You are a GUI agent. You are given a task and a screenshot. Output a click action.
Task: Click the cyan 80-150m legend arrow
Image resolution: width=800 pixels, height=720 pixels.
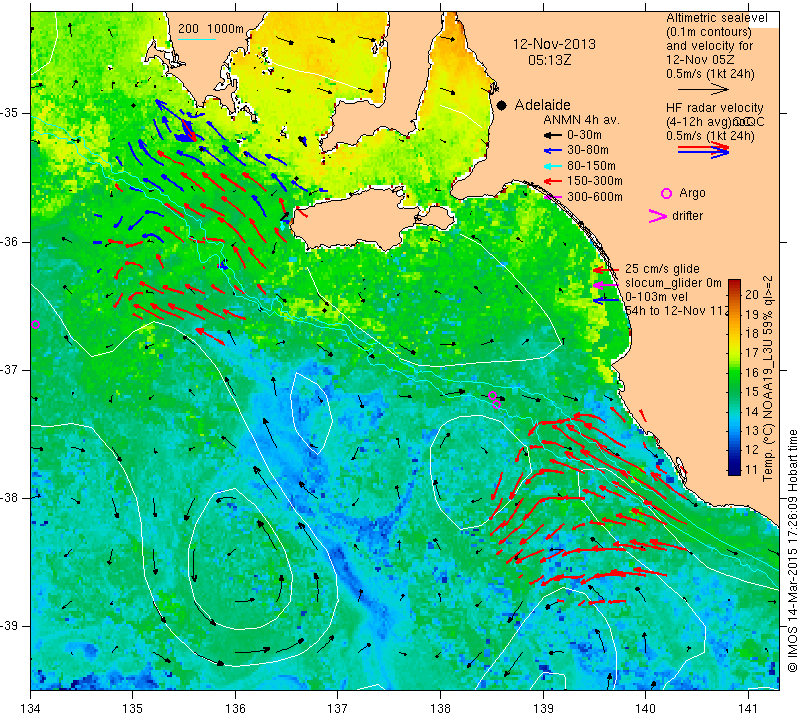tap(552, 166)
